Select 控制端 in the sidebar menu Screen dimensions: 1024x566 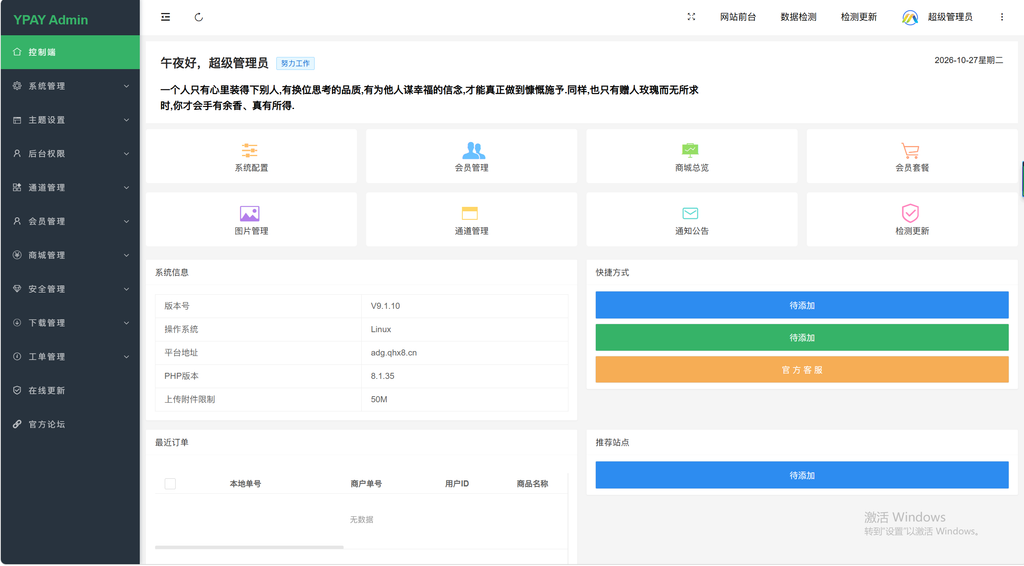(70, 52)
